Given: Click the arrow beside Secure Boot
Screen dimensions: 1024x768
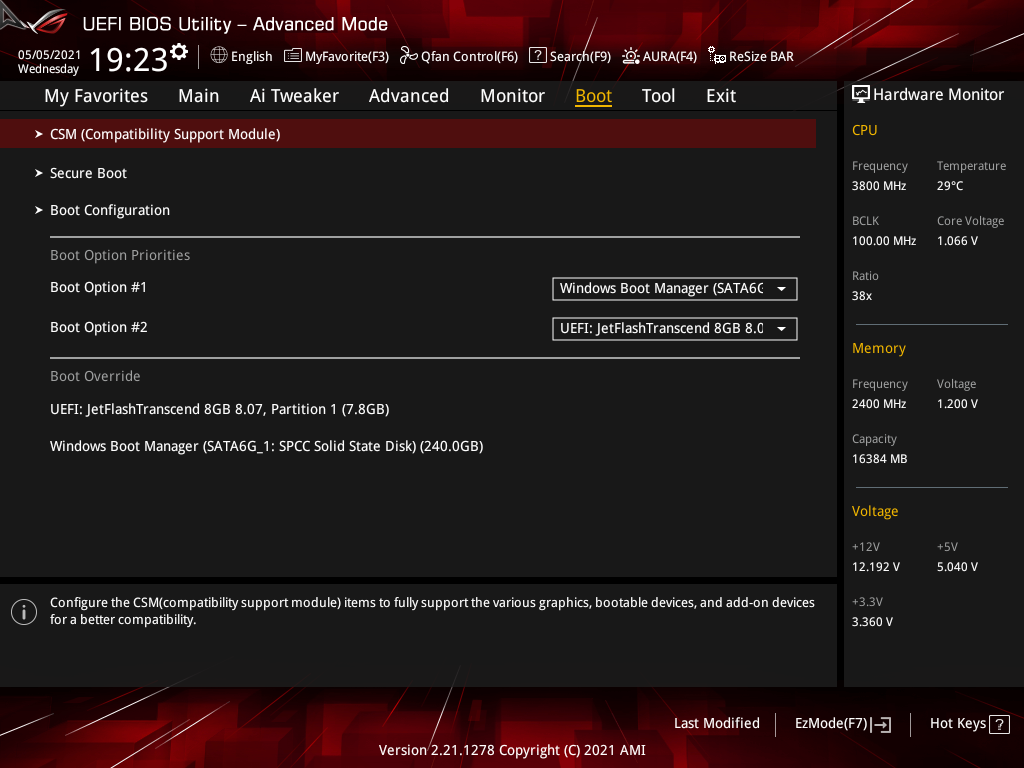Looking at the screenshot, I should click(x=39, y=173).
